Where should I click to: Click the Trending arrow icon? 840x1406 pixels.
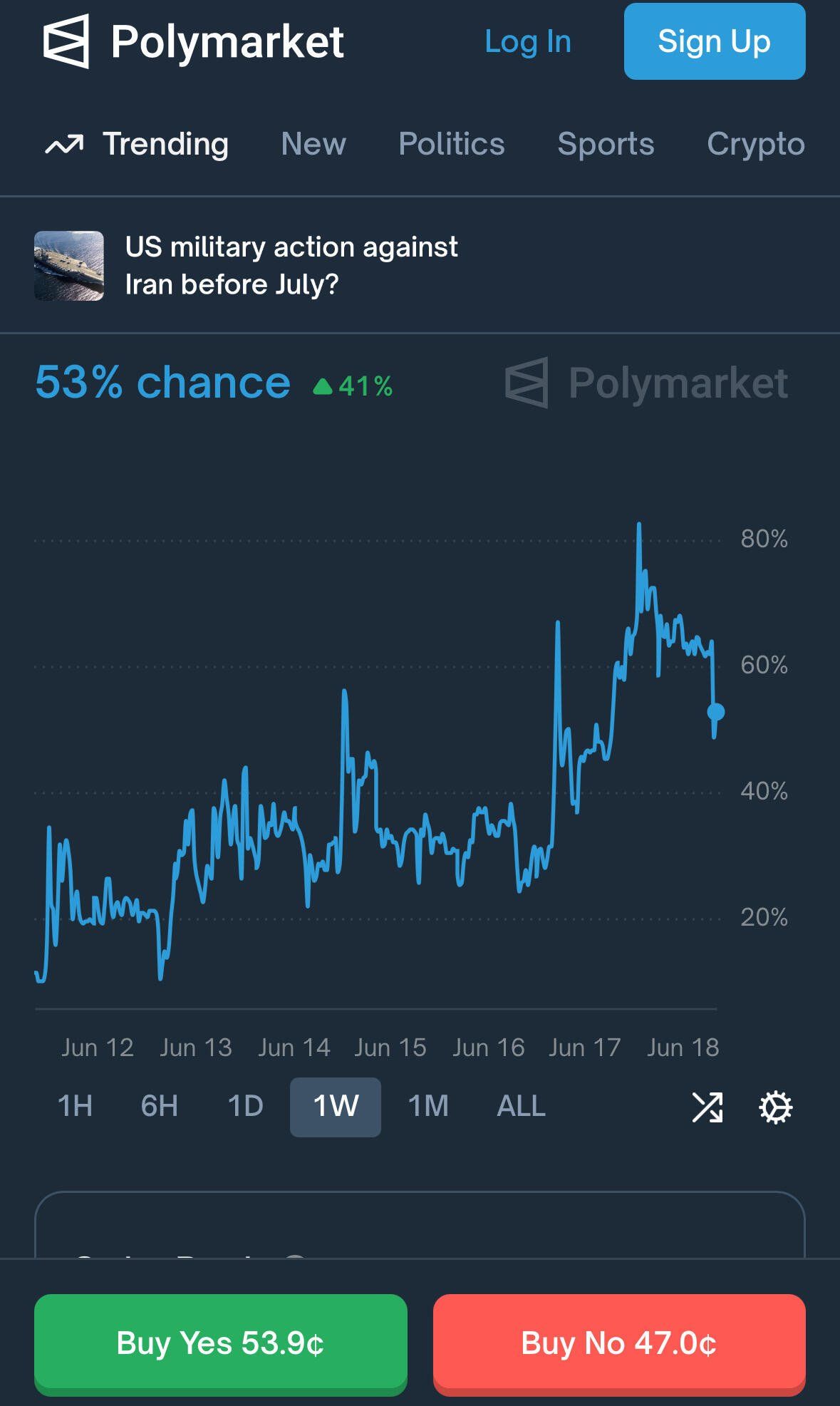[x=64, y=145]
